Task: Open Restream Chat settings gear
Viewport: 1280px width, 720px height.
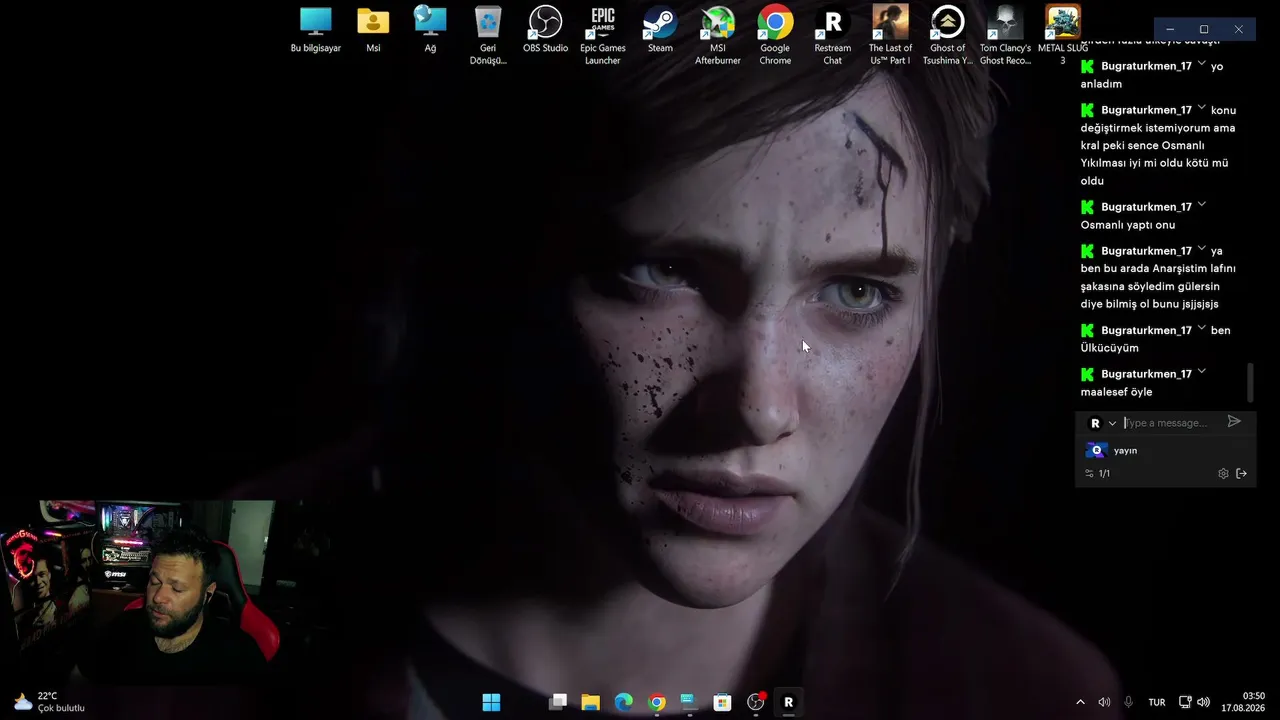Action: pyautogui.click(x=1223, y=474)
